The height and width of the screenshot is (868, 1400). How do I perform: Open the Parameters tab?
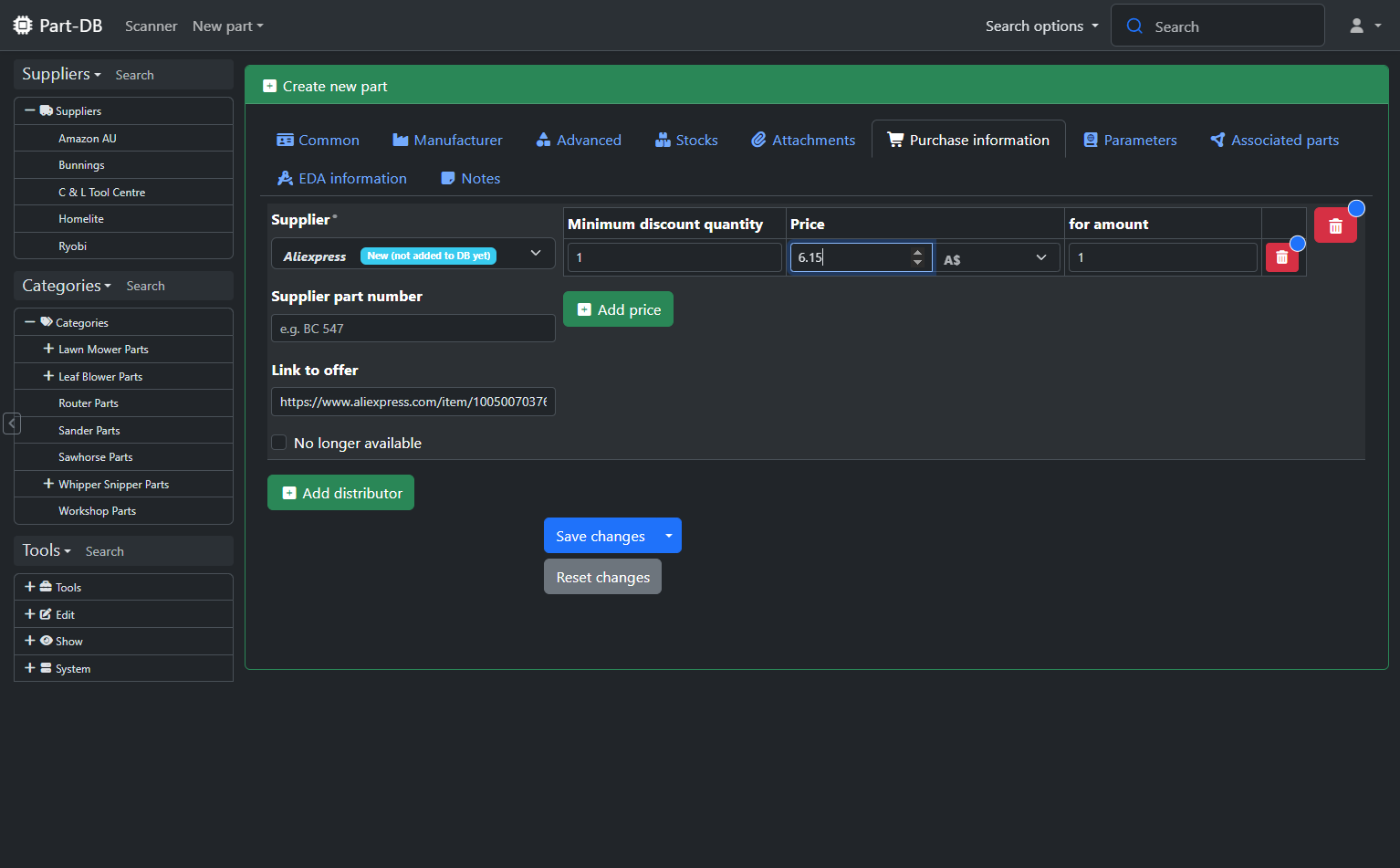click(1130, 140)
